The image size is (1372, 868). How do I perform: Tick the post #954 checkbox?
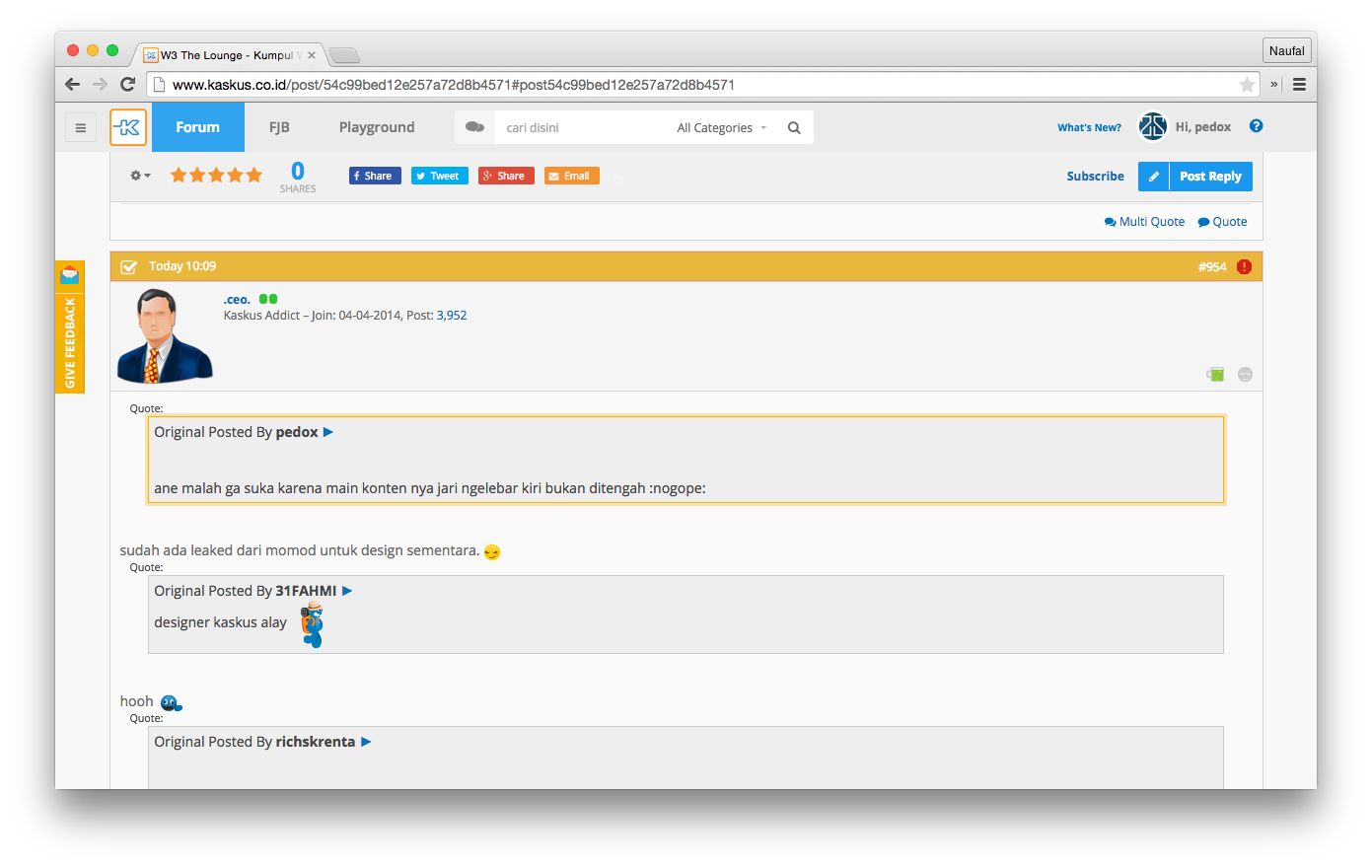point(128,266)
